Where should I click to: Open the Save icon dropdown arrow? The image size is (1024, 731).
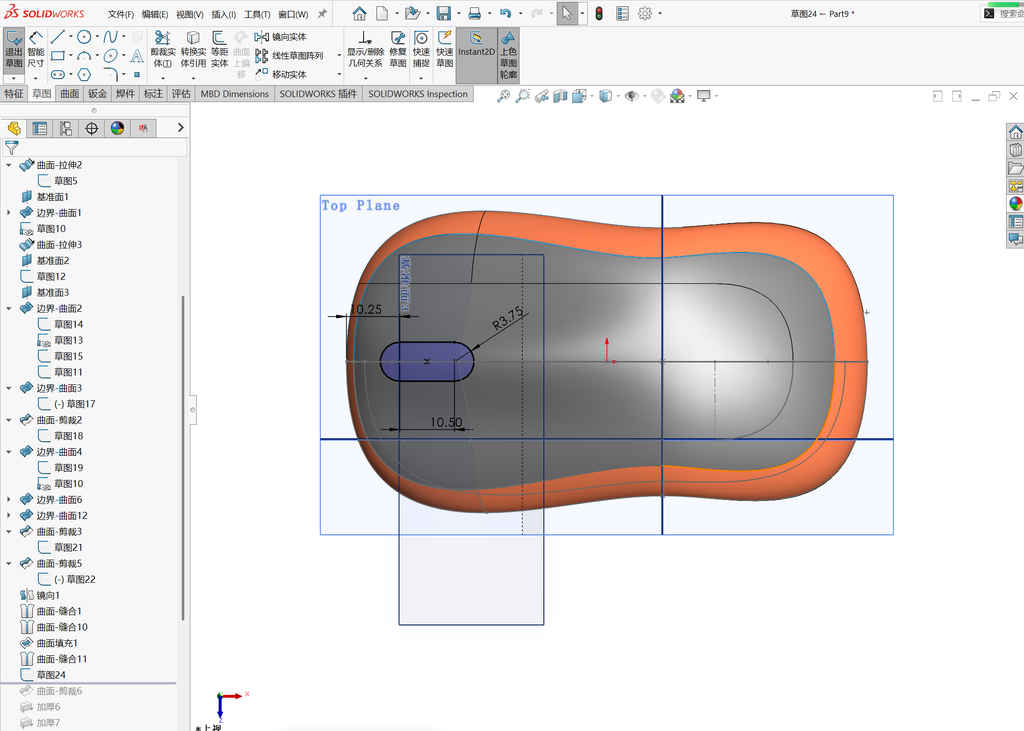tap(458, 13)
